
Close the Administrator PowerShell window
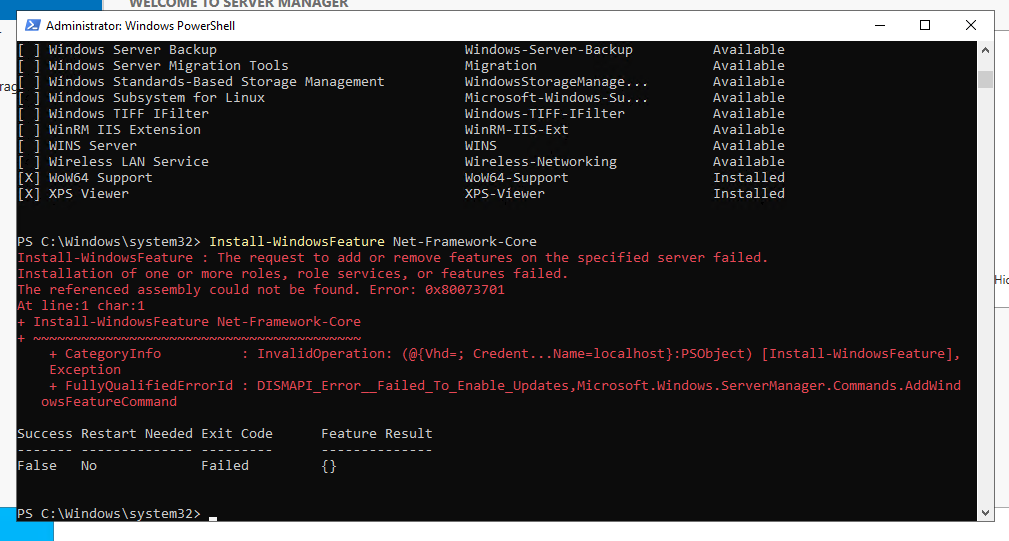(x=970, y=26)
